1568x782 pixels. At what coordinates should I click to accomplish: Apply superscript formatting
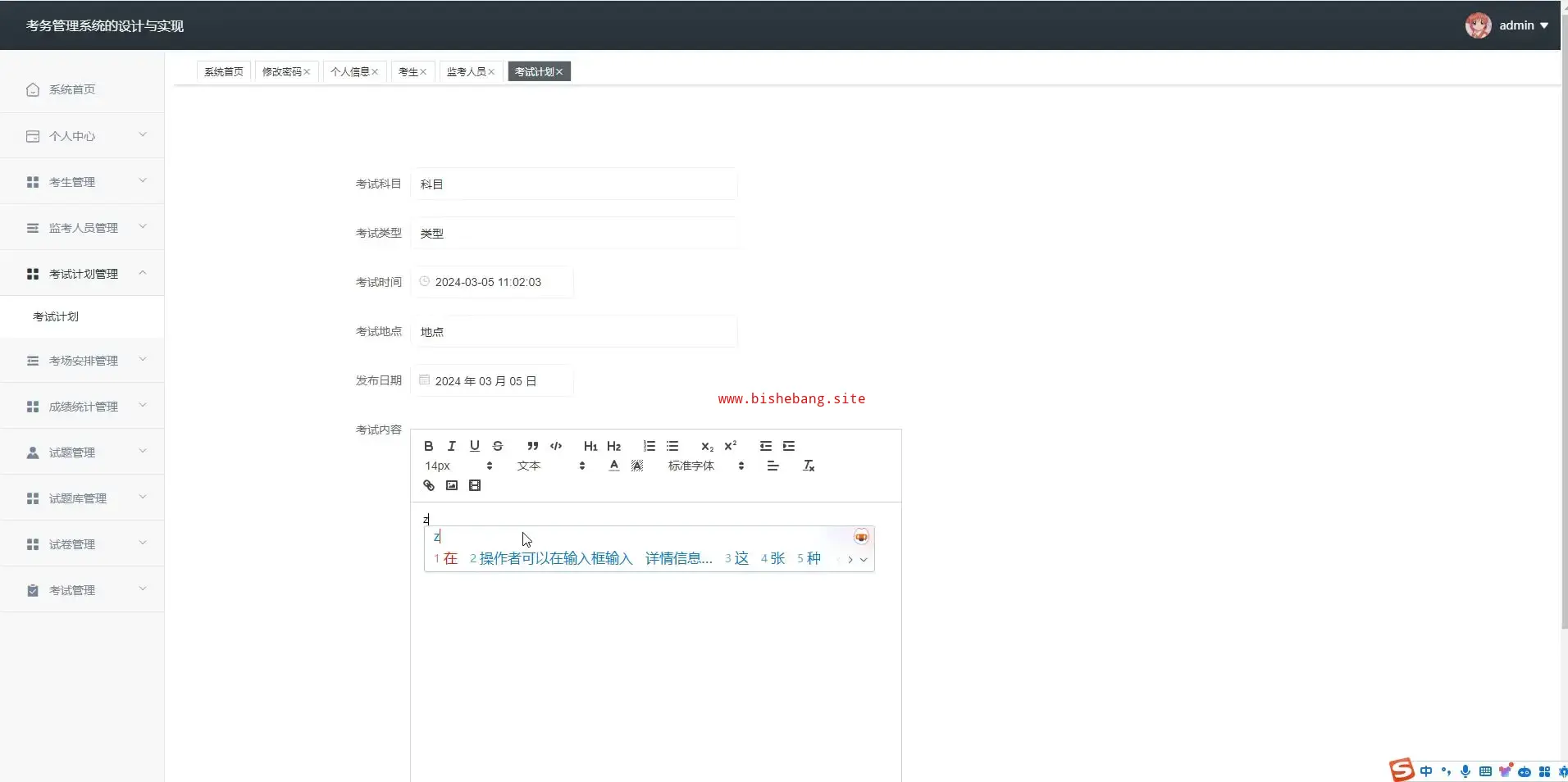coord(730,446)
